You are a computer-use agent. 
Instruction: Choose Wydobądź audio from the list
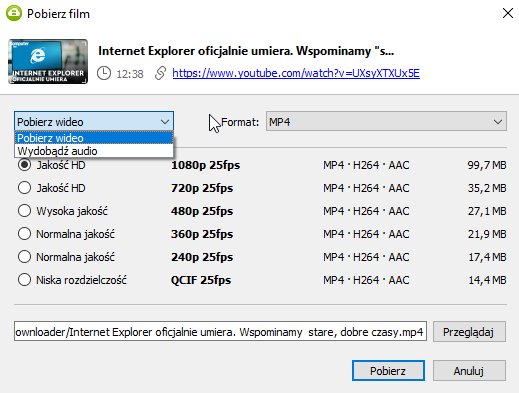[94, 151]
